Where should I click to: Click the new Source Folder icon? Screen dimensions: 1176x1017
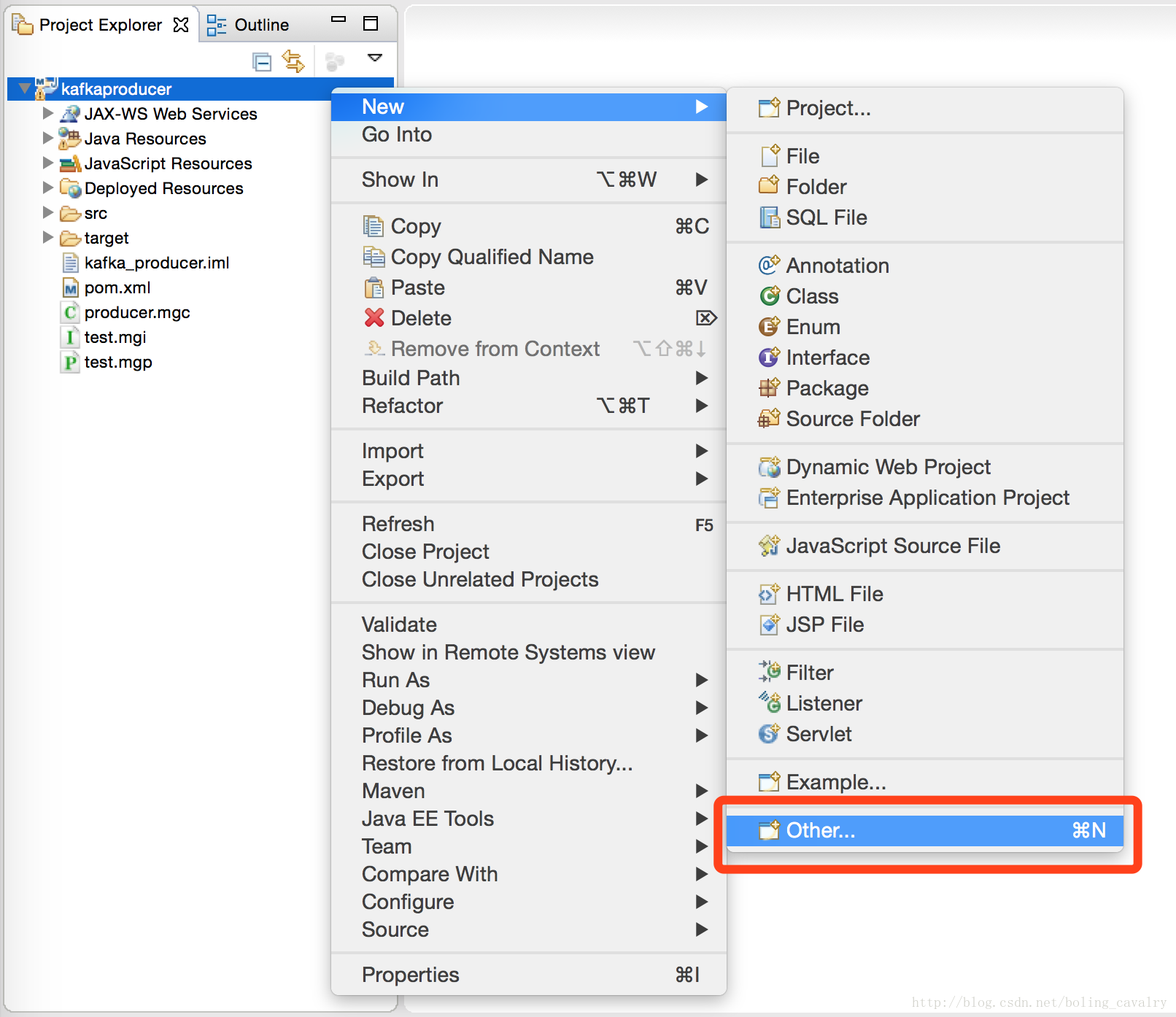point(770,419)
